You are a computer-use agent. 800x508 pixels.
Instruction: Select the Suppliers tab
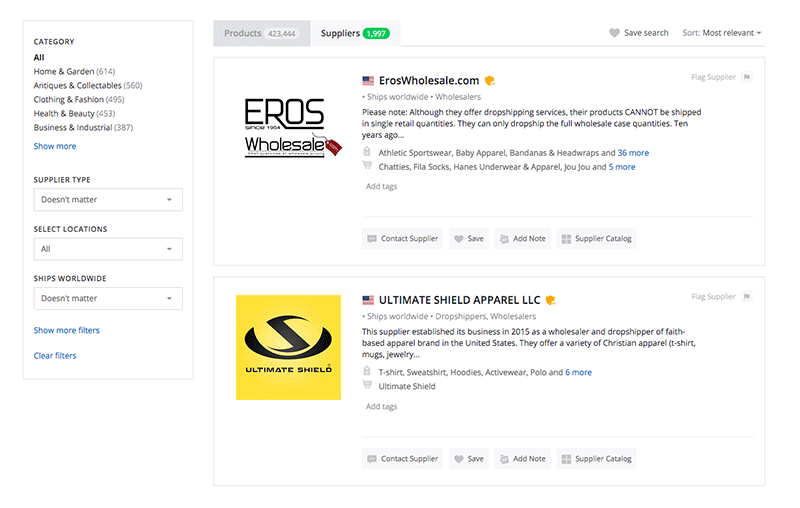tap(354, 33)
